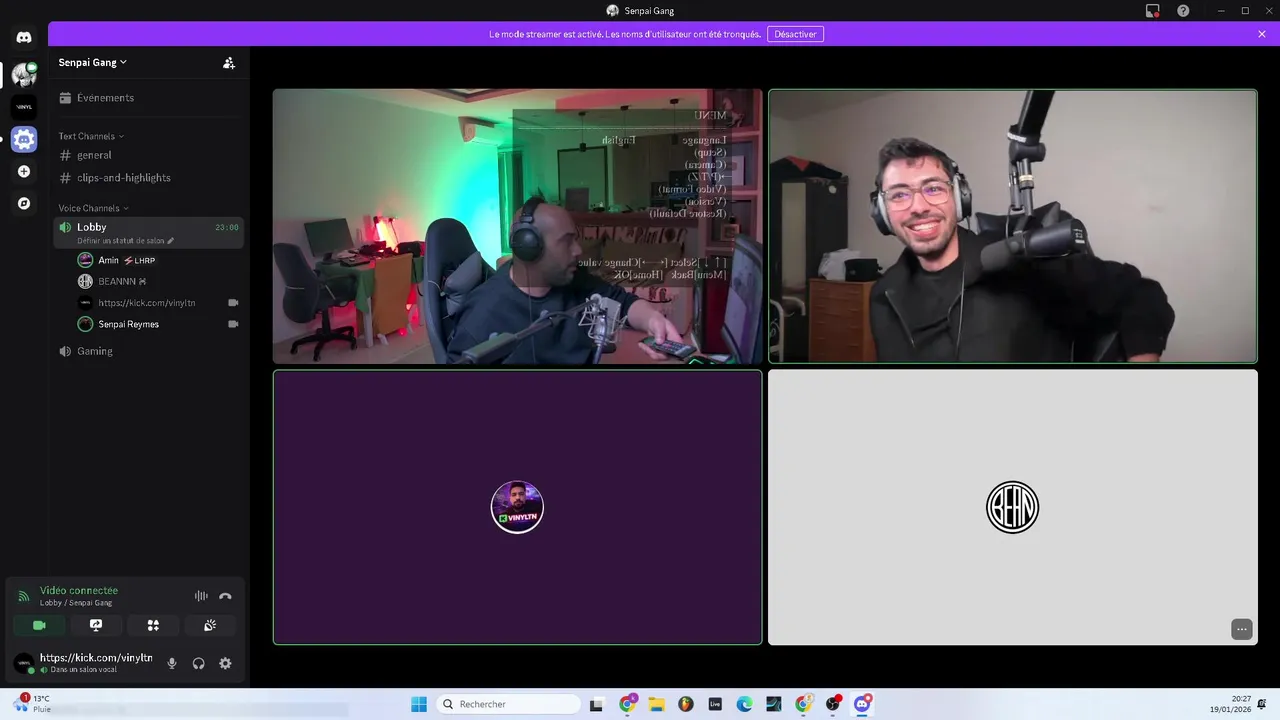
Task: Click the VINYLTN avatar in purple tile
Action: (x=517, y=507)
